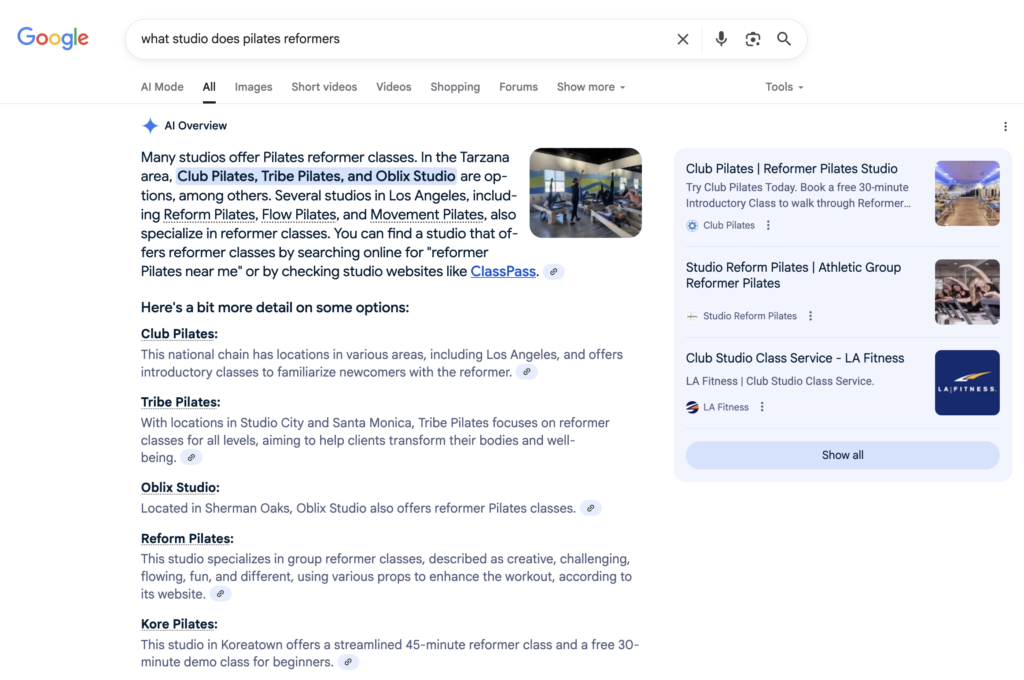1024x680 pixels.
Task: Click the Club Pilates favicon in source card
Action: [692, 225]
